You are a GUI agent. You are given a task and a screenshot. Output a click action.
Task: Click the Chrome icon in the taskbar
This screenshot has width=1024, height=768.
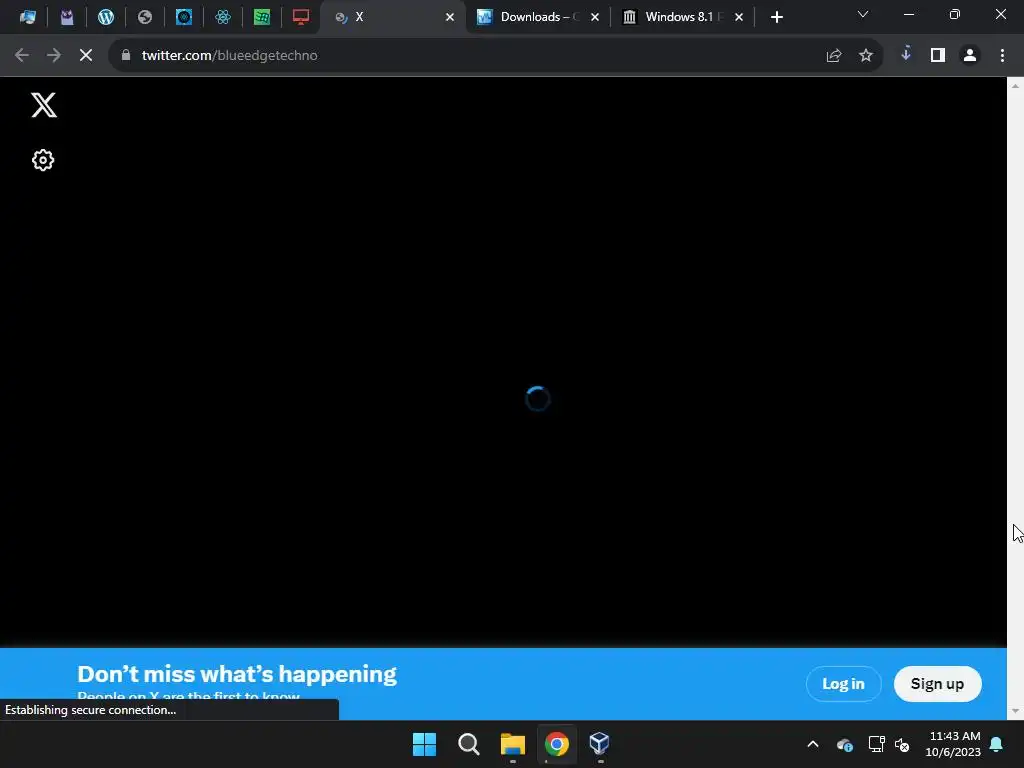click(x=556, y=744)
